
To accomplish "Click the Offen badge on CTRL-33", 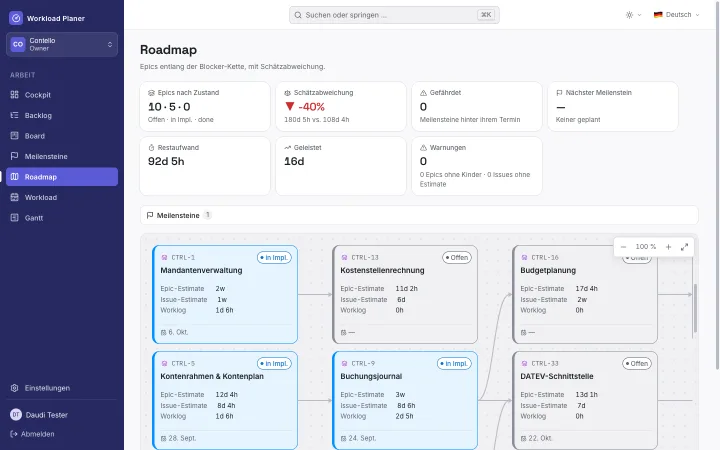I will [x=636, y=364].
